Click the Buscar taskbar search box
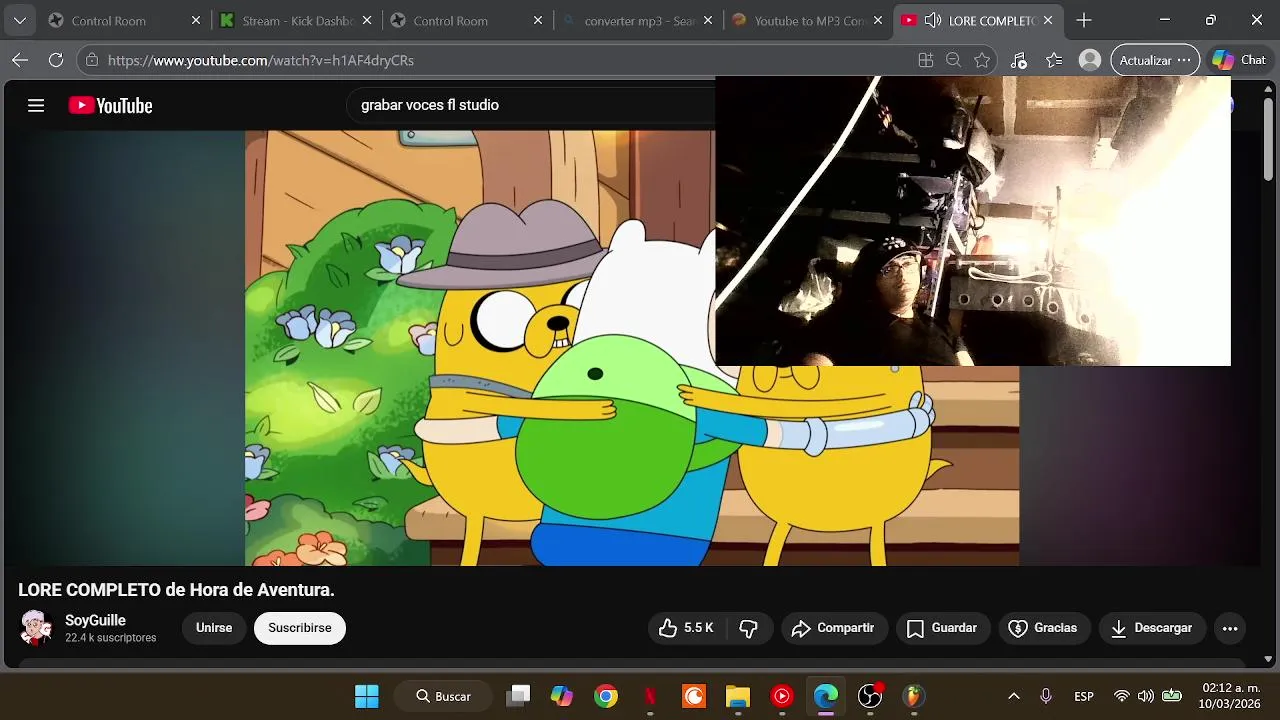 (x=444, y=696)
